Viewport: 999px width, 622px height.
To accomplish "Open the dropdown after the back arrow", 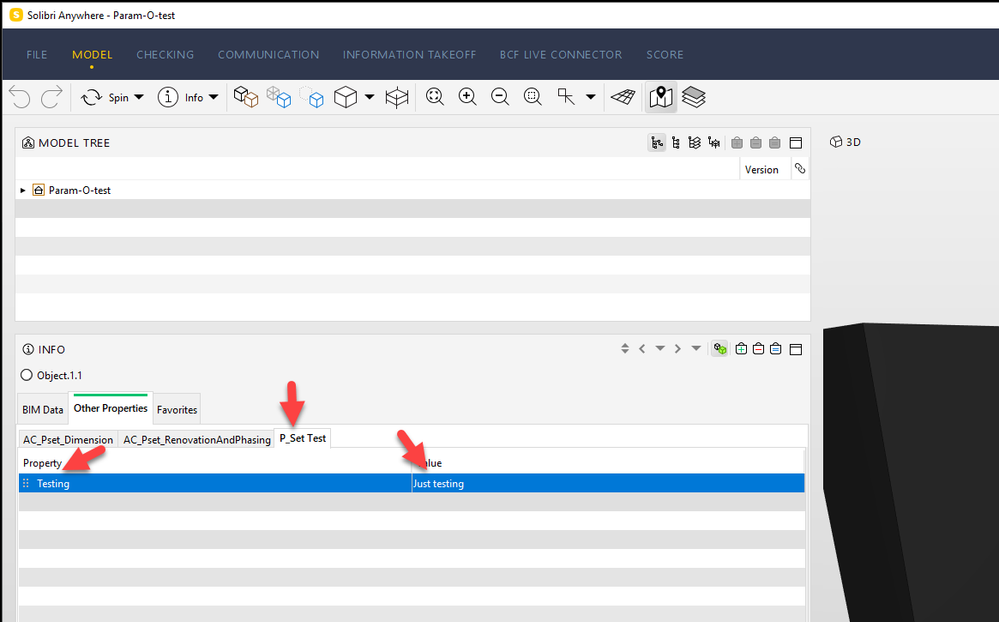I will [660, 349].
